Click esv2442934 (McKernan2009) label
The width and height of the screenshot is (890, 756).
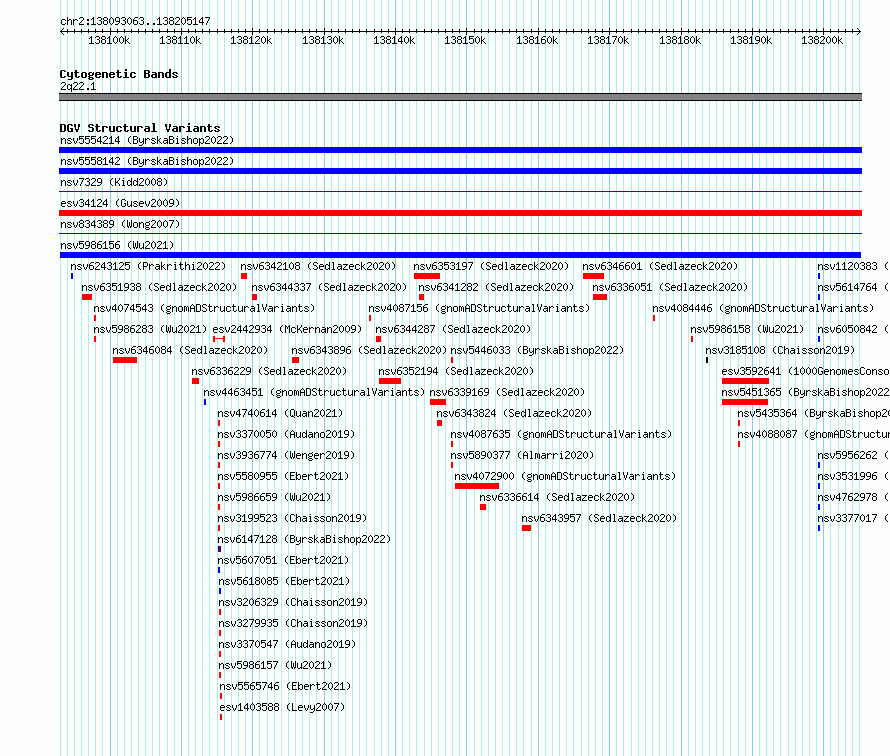287,329
